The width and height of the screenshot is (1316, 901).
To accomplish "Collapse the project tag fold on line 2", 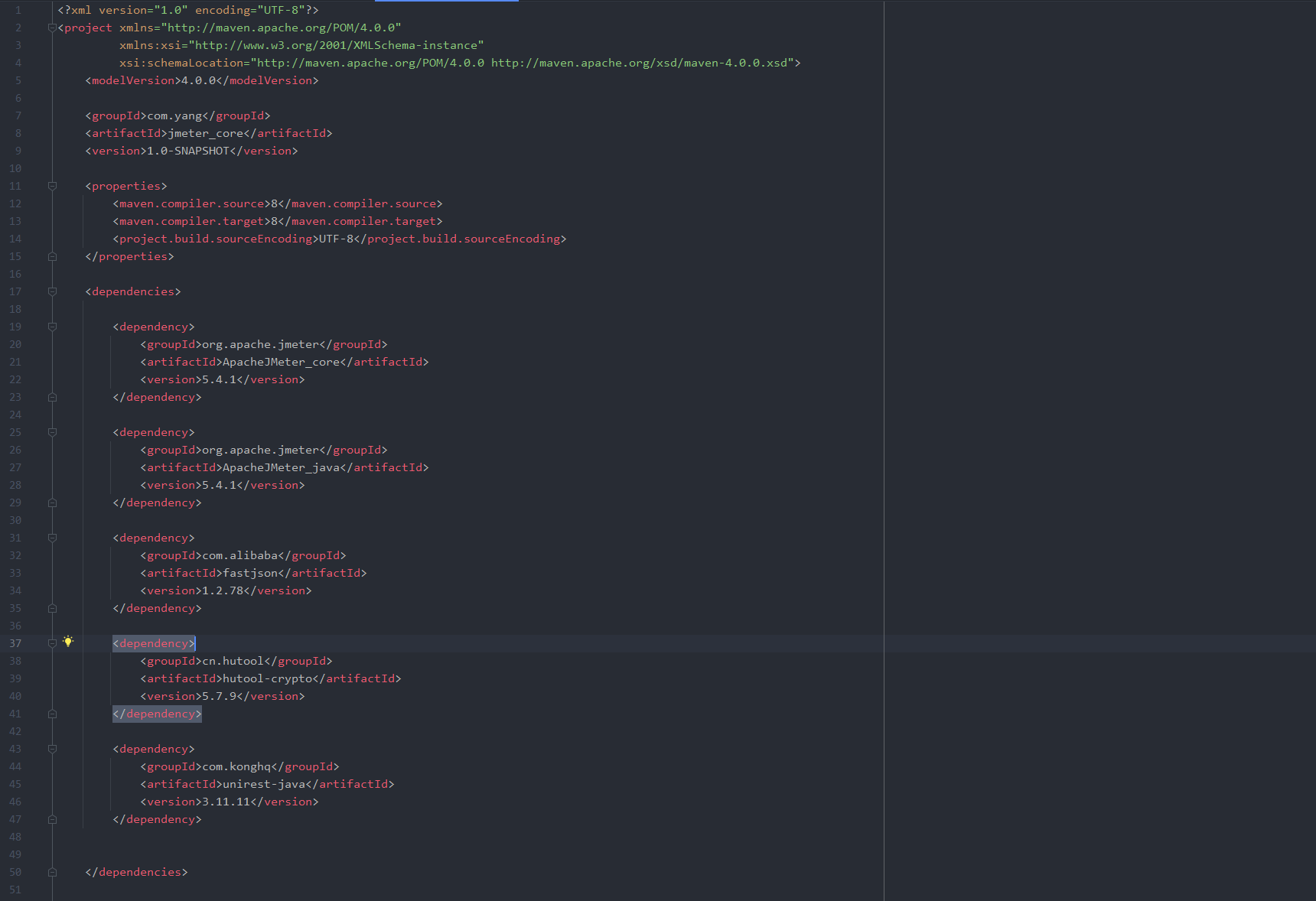I will pyautogui.click(x=52, y=28).
